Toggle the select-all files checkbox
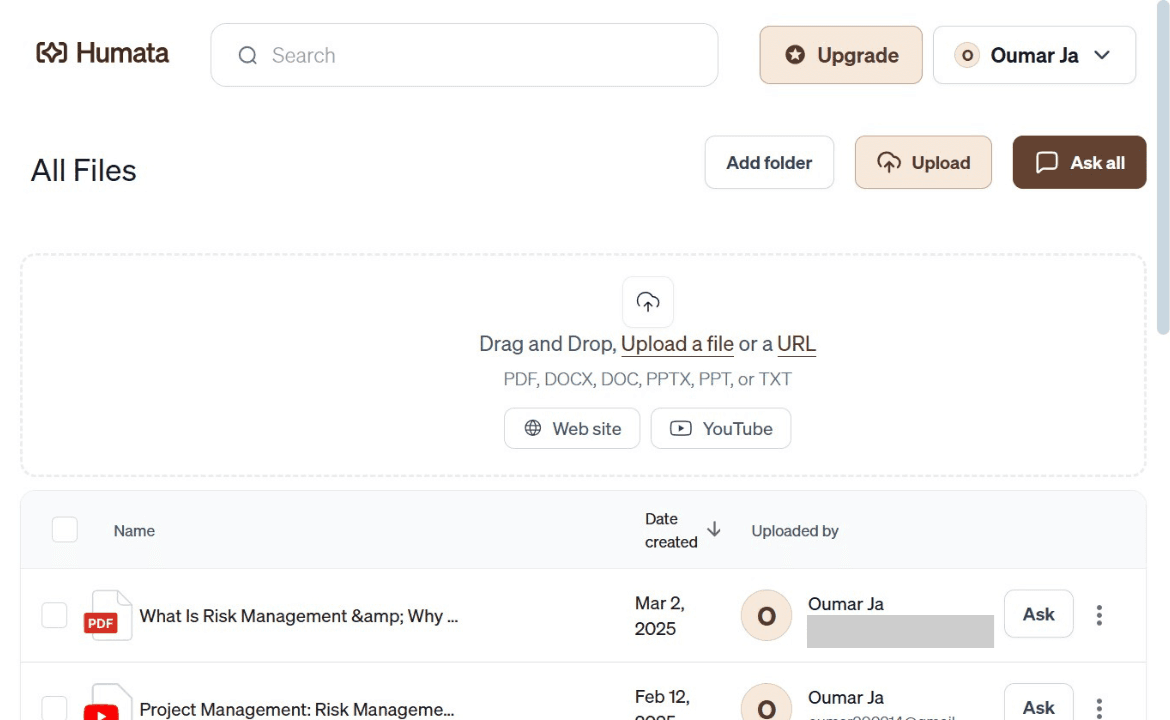This screenshot has height=720, width=1170. pyautogui.click(x=65, y=530)
